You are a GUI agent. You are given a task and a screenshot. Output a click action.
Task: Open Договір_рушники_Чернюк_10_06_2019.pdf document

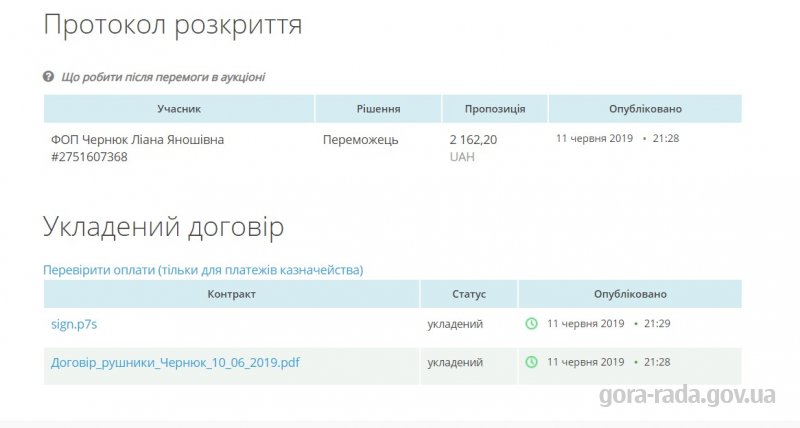(175, 363)
